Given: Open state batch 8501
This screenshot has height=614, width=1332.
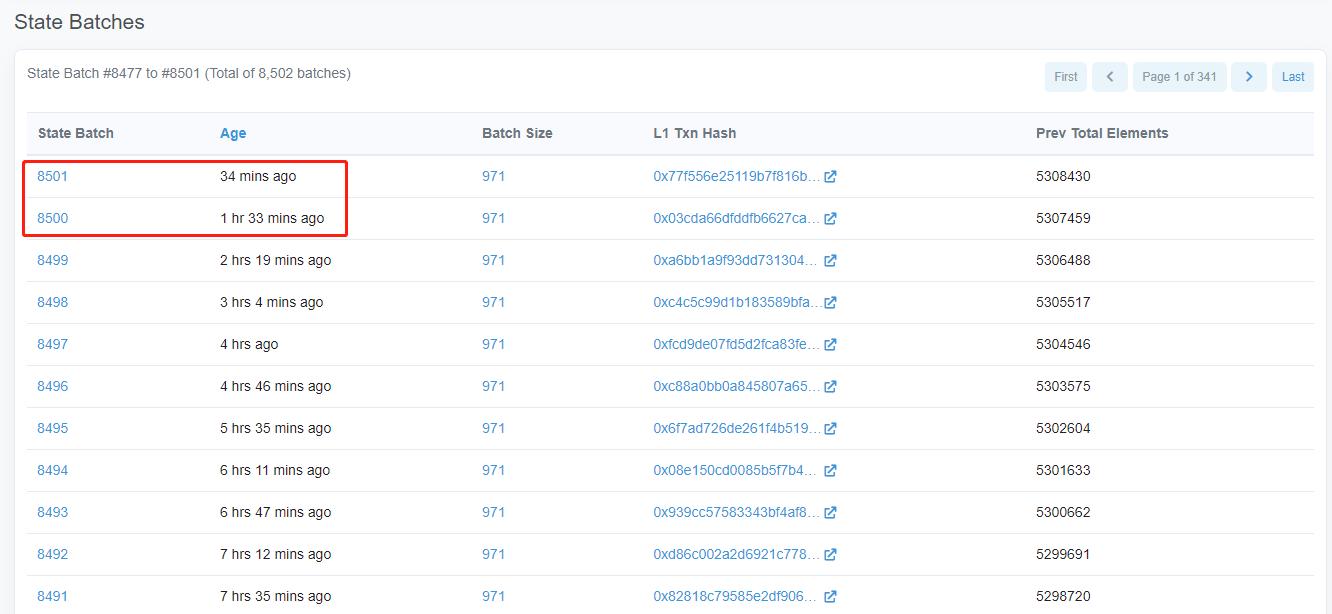Looking at the screenshot, I should click(52, 176).
